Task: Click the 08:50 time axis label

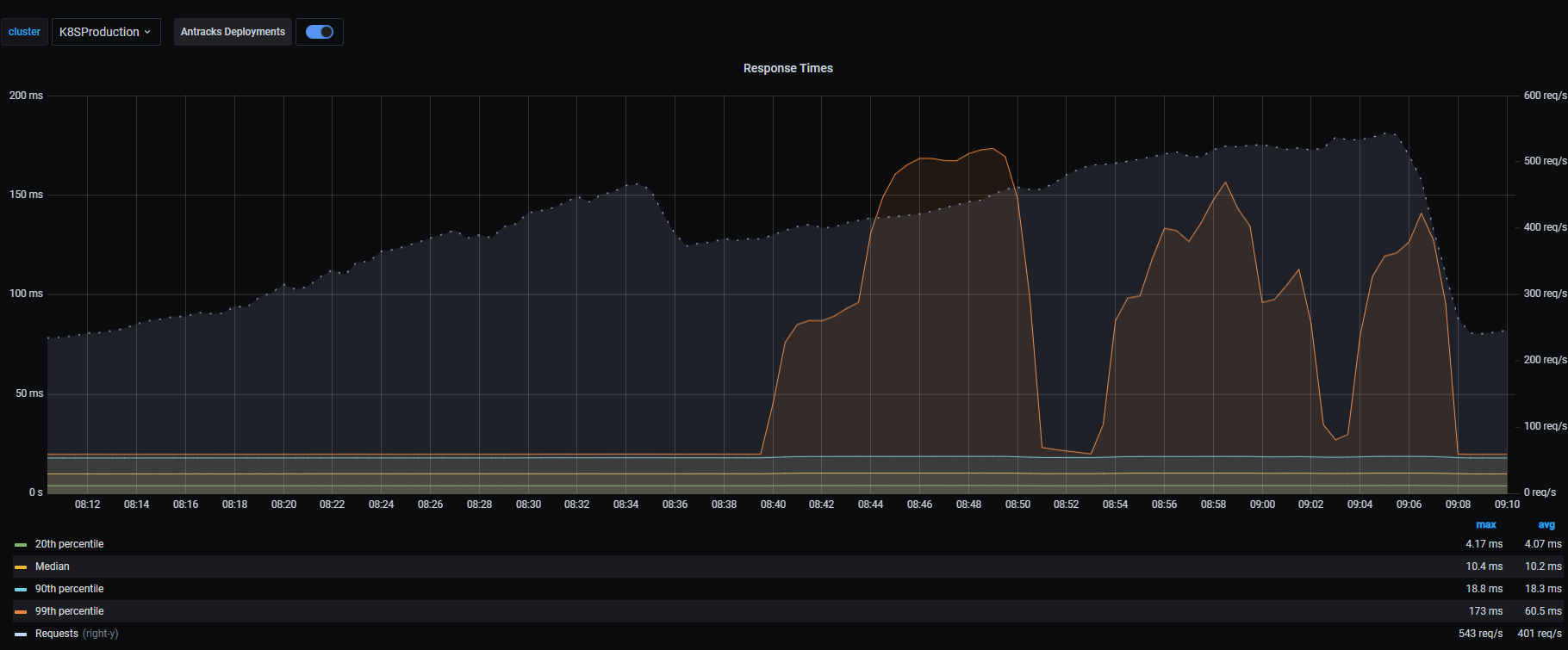Action: (x=1017, y=505)
